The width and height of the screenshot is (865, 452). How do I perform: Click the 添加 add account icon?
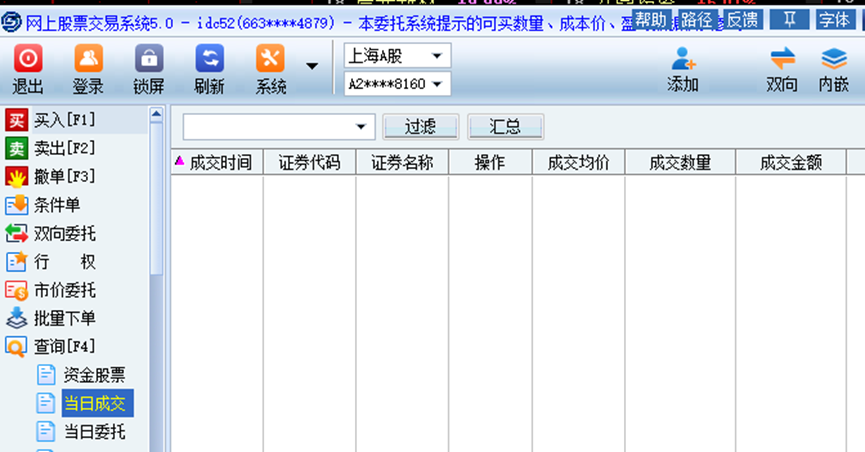(x=683, y=59)
